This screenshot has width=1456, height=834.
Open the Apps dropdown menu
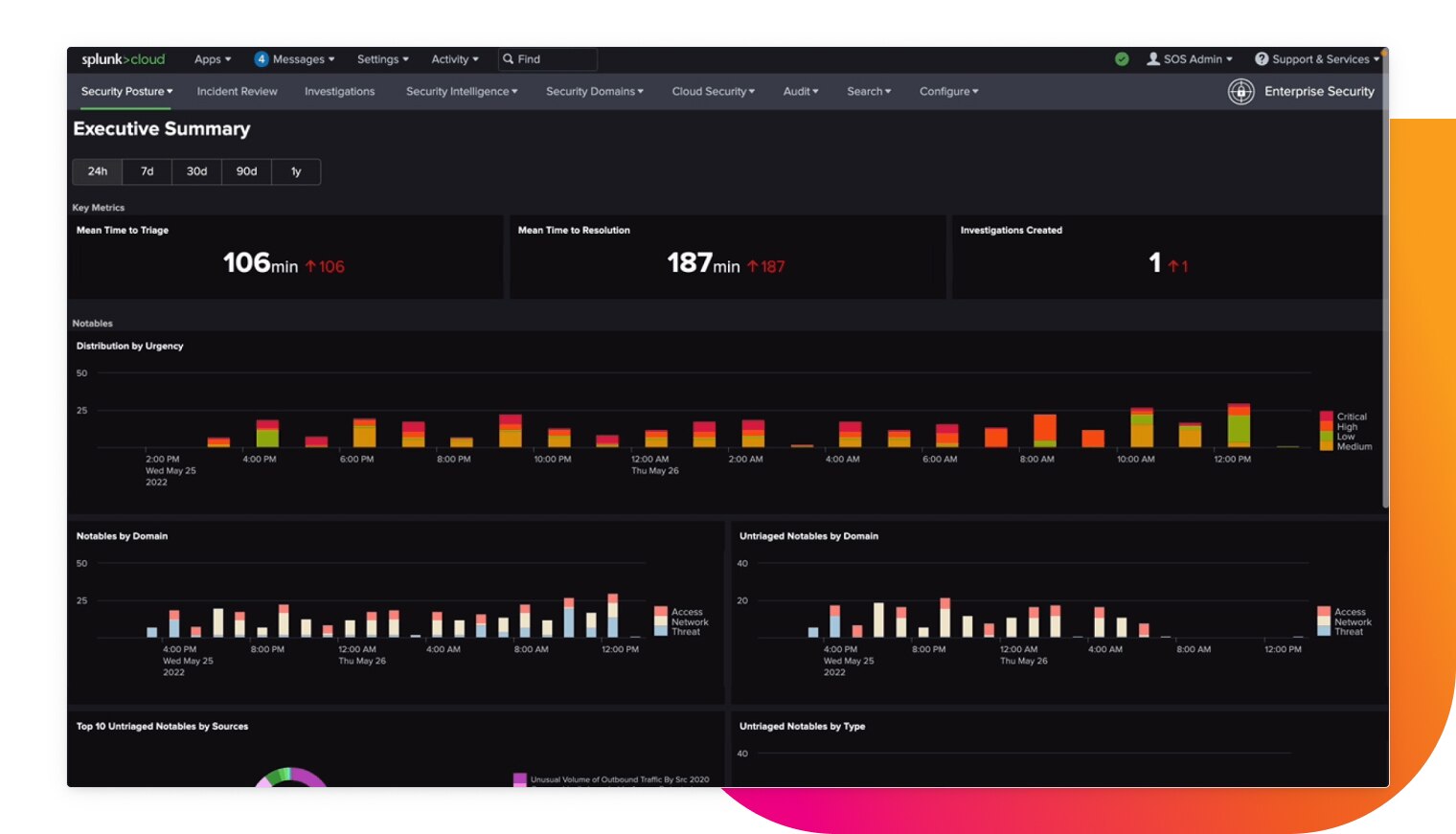coord(213,59)
